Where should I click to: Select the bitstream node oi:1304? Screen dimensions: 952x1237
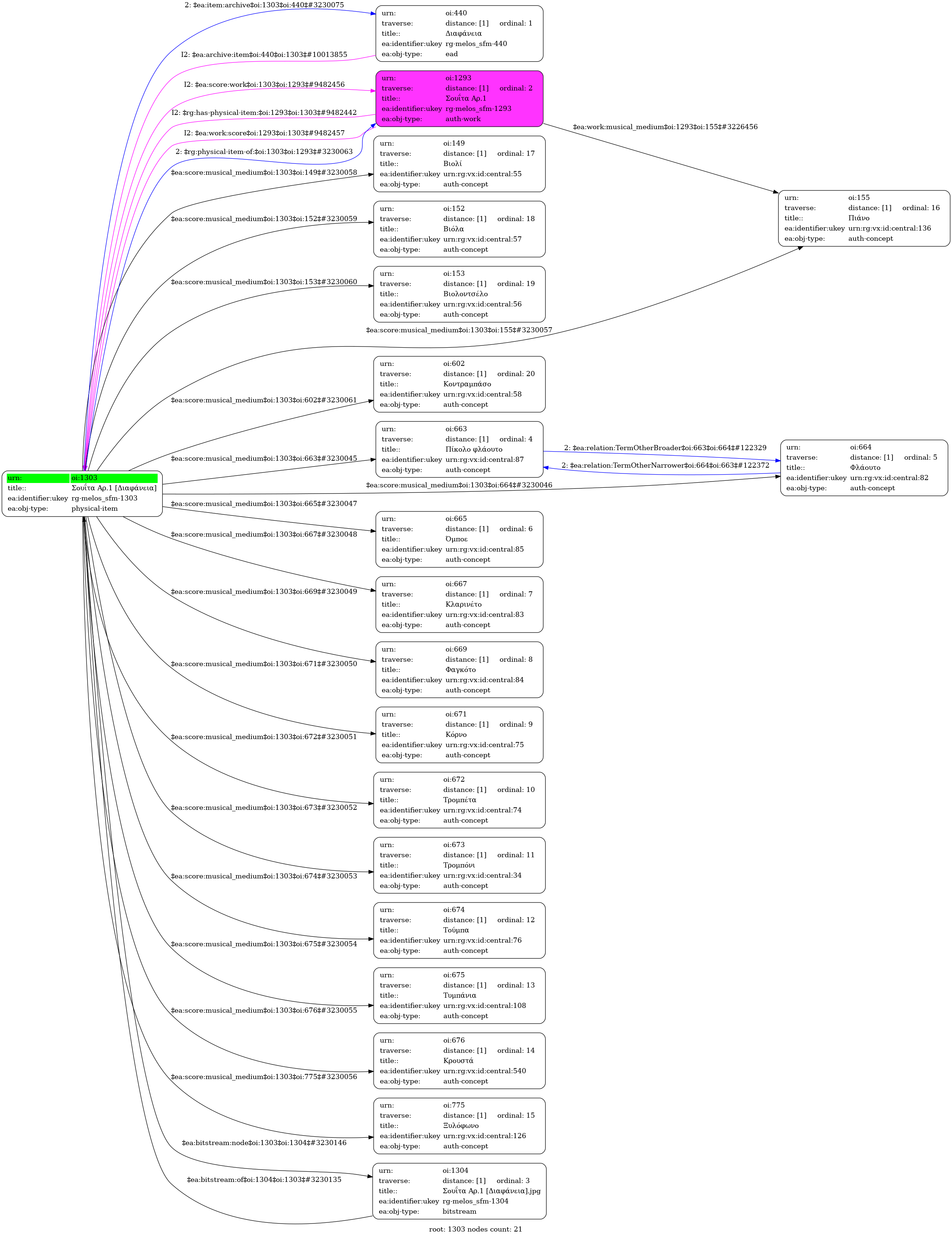click(459, 1191)
